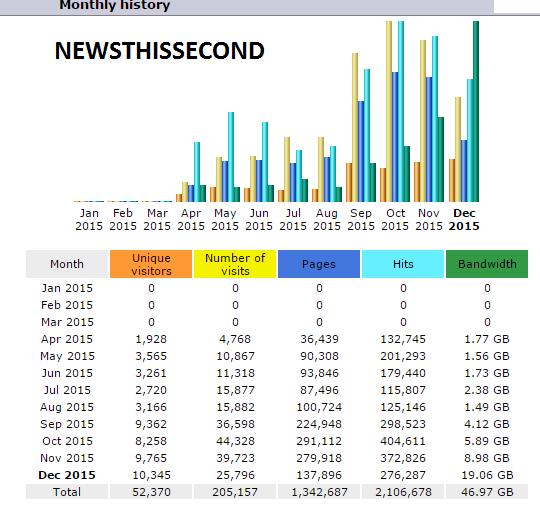Image resolution: width=540 pixels, height=506 pixels.
Task: Click the Mar 2015 table row label
Action: (67, 322)
